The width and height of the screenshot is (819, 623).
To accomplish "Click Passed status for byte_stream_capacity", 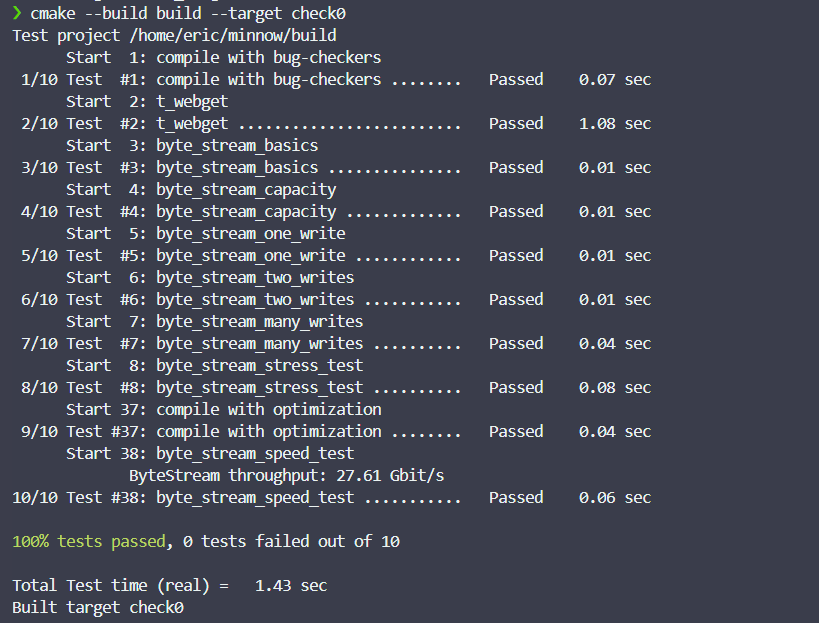I will coord(516,211).
